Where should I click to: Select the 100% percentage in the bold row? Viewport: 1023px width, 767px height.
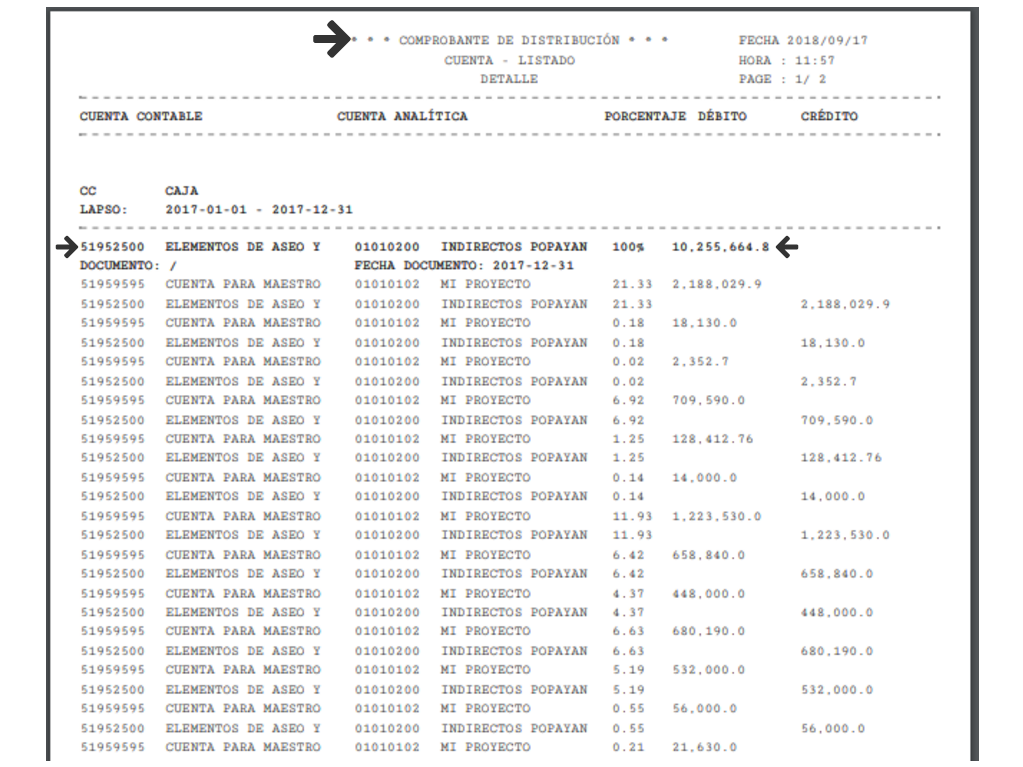point(628,247)
